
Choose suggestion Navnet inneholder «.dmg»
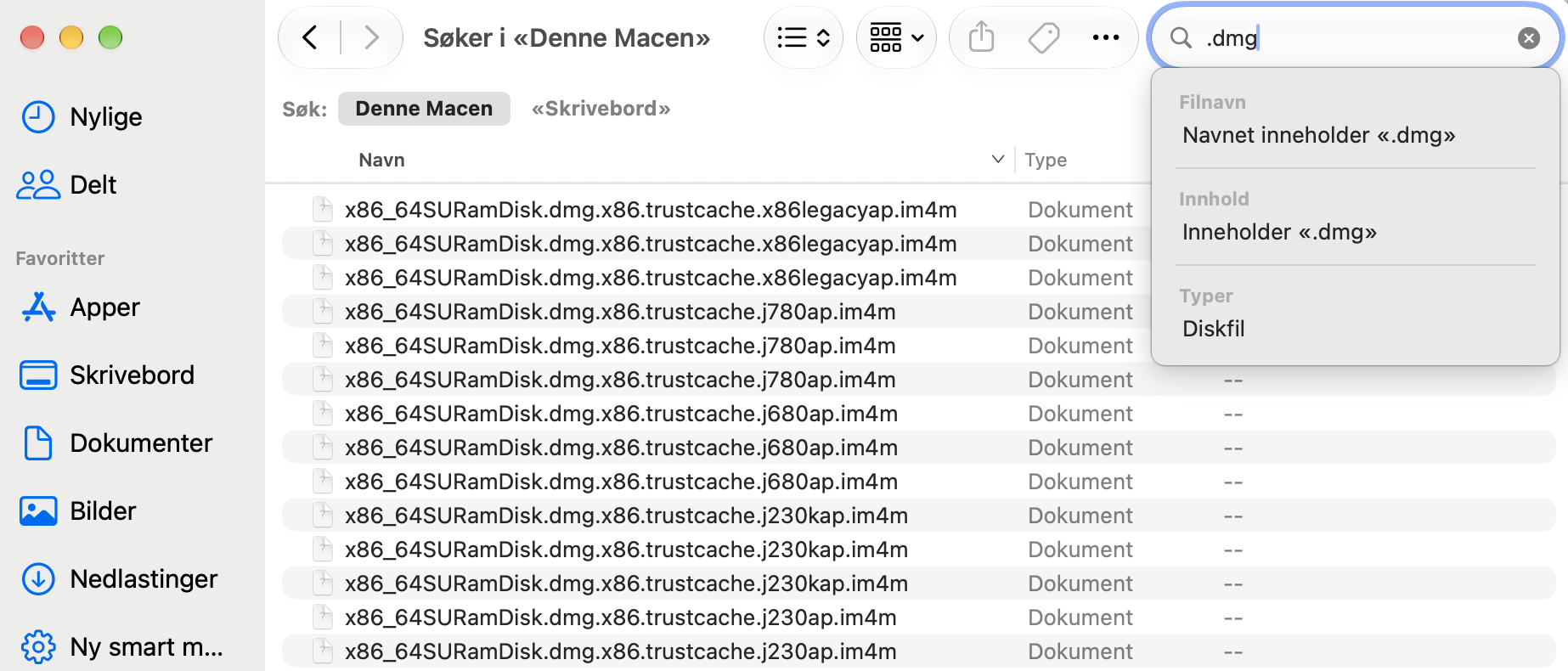[x=1318, y=135]
